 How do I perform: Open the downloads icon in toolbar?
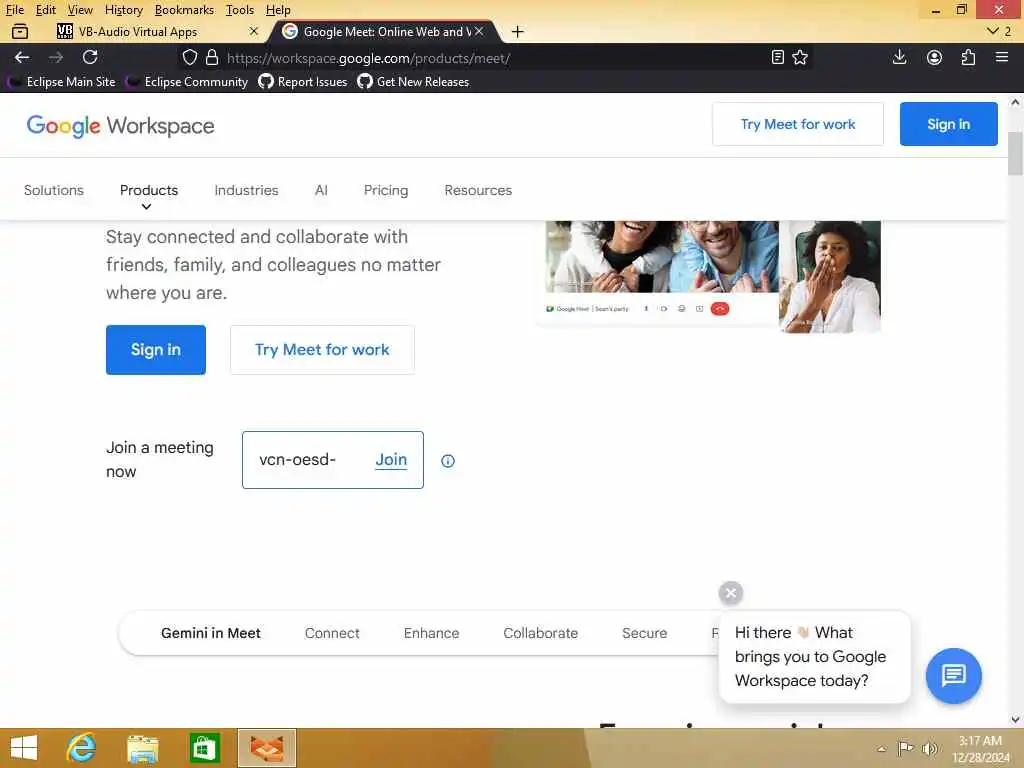point(899,57)
